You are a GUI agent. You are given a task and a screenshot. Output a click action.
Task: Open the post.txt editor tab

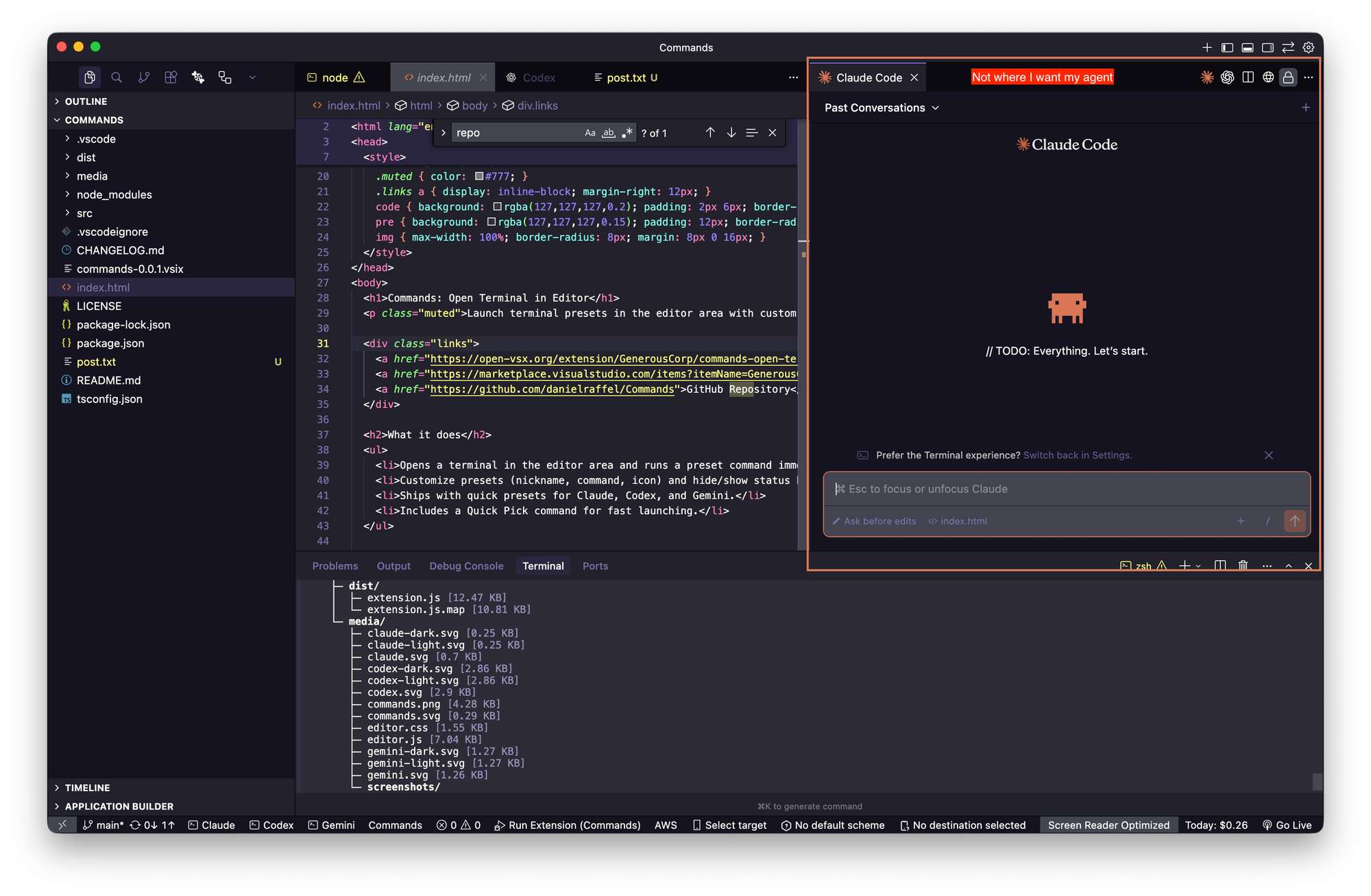626,78
